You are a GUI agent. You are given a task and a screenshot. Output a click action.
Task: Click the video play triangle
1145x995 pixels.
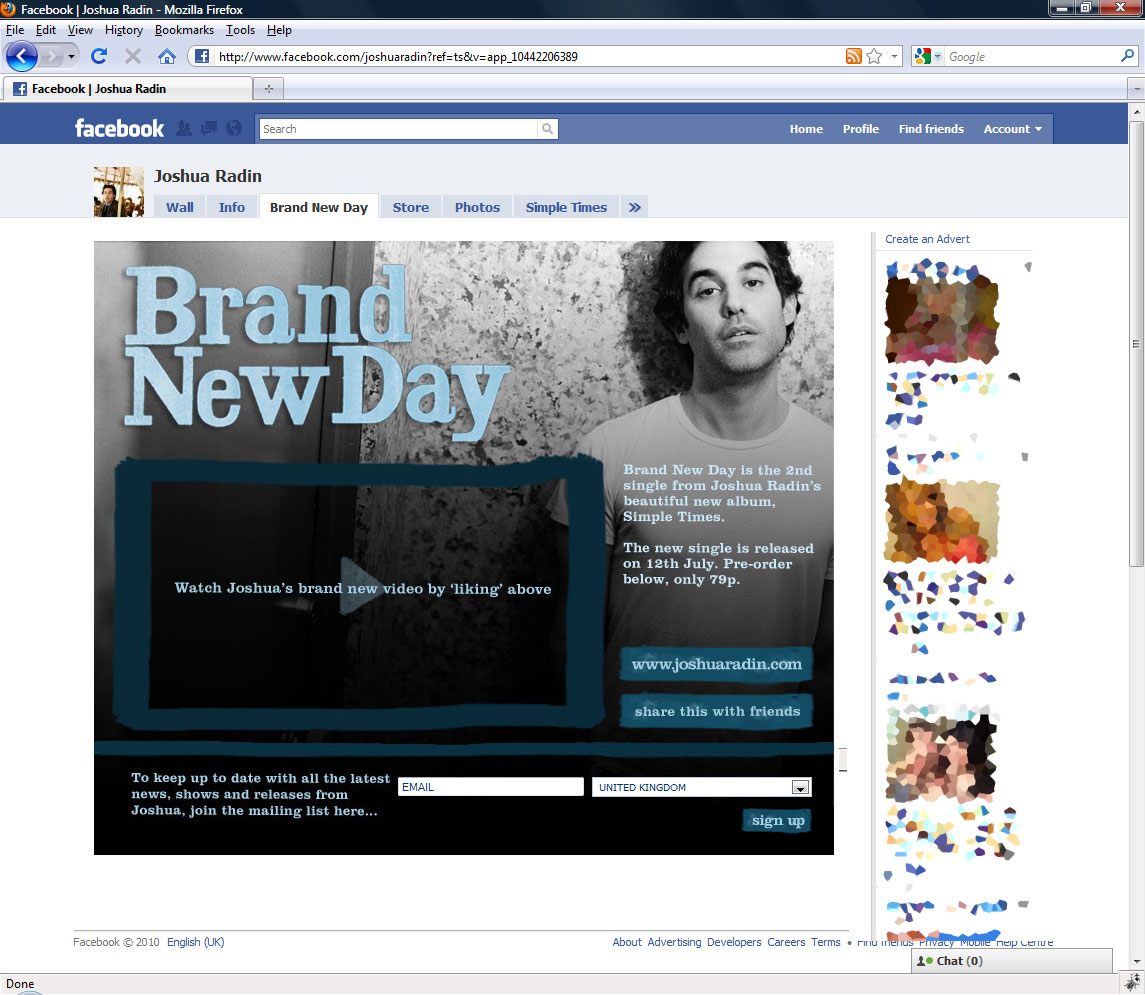click(x=359, y=587)
